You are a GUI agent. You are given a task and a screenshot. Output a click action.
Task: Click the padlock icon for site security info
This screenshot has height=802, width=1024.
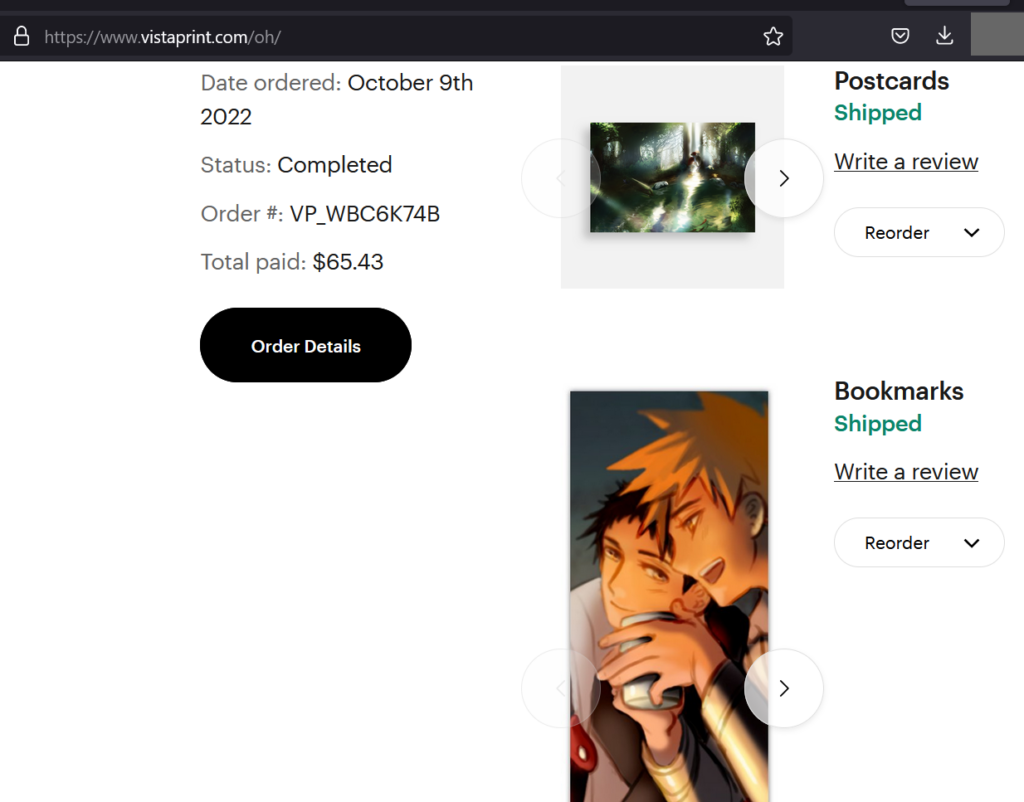pos(20,35)
